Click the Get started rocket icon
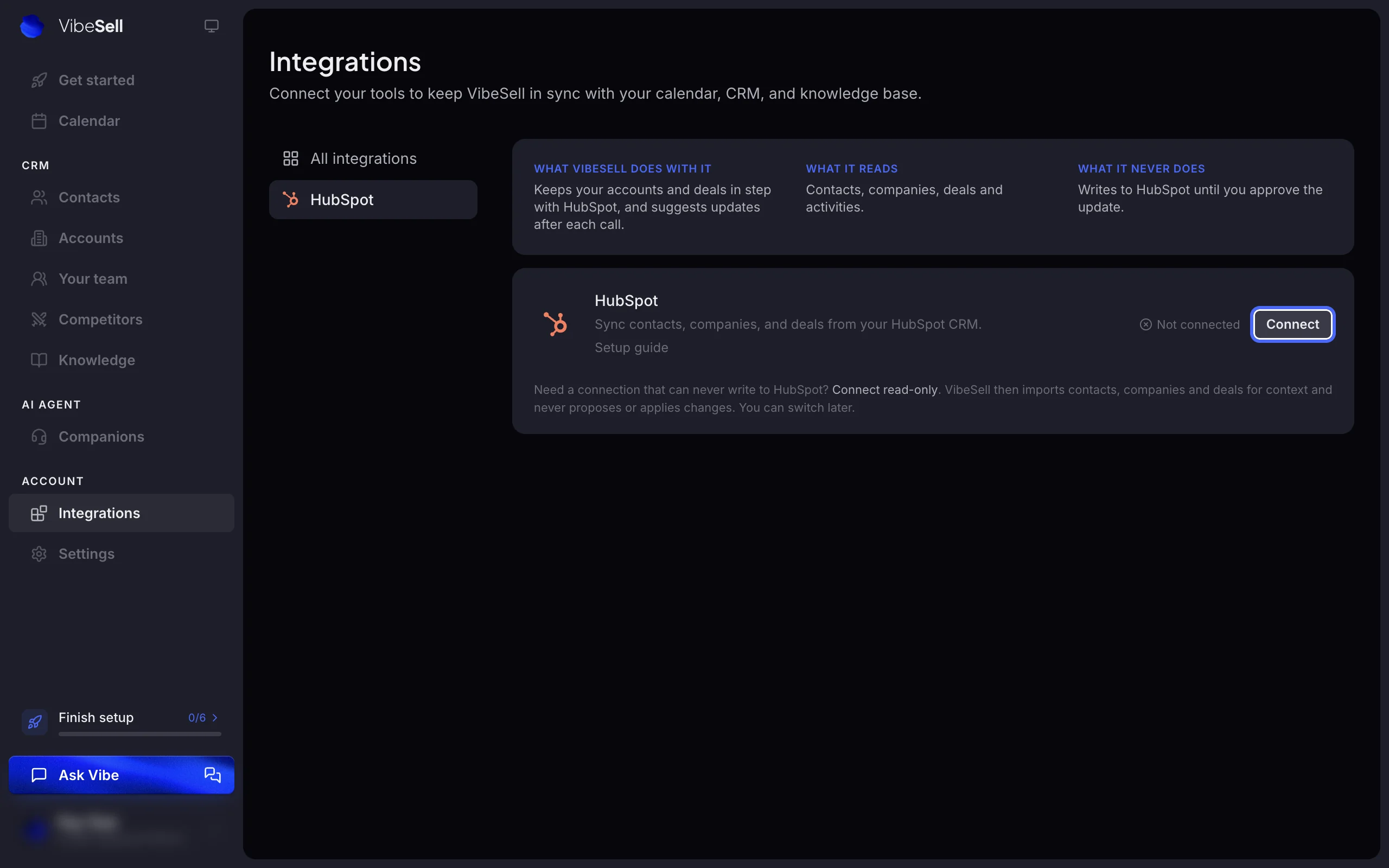Screen dimensions: 1389x868 click(39, 80)
